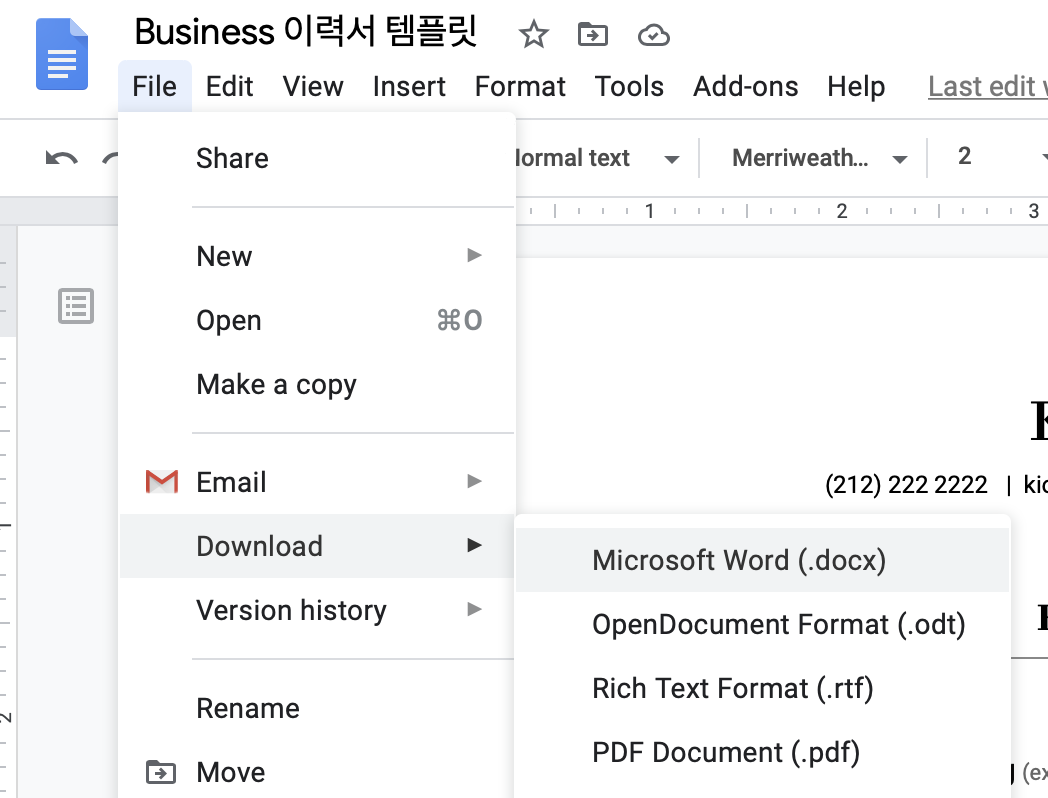This screenshot has width=1048, height=798.
Task: Click the horizontal ruler at mark 2
Action: click(x=841, y=211)
